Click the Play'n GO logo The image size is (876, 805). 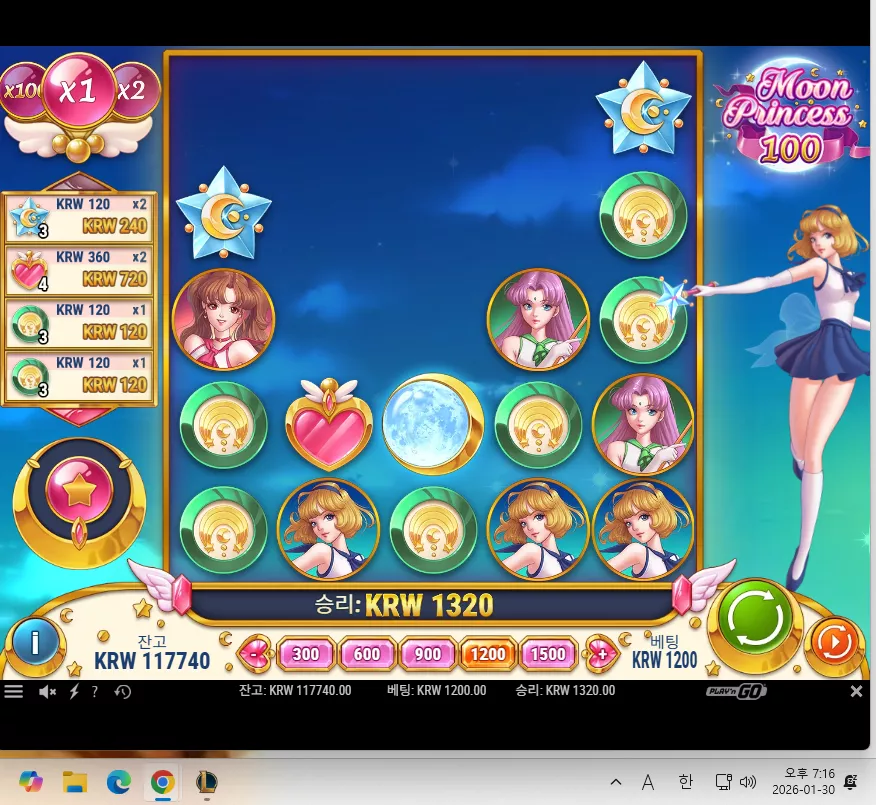[x=736, y=692]
